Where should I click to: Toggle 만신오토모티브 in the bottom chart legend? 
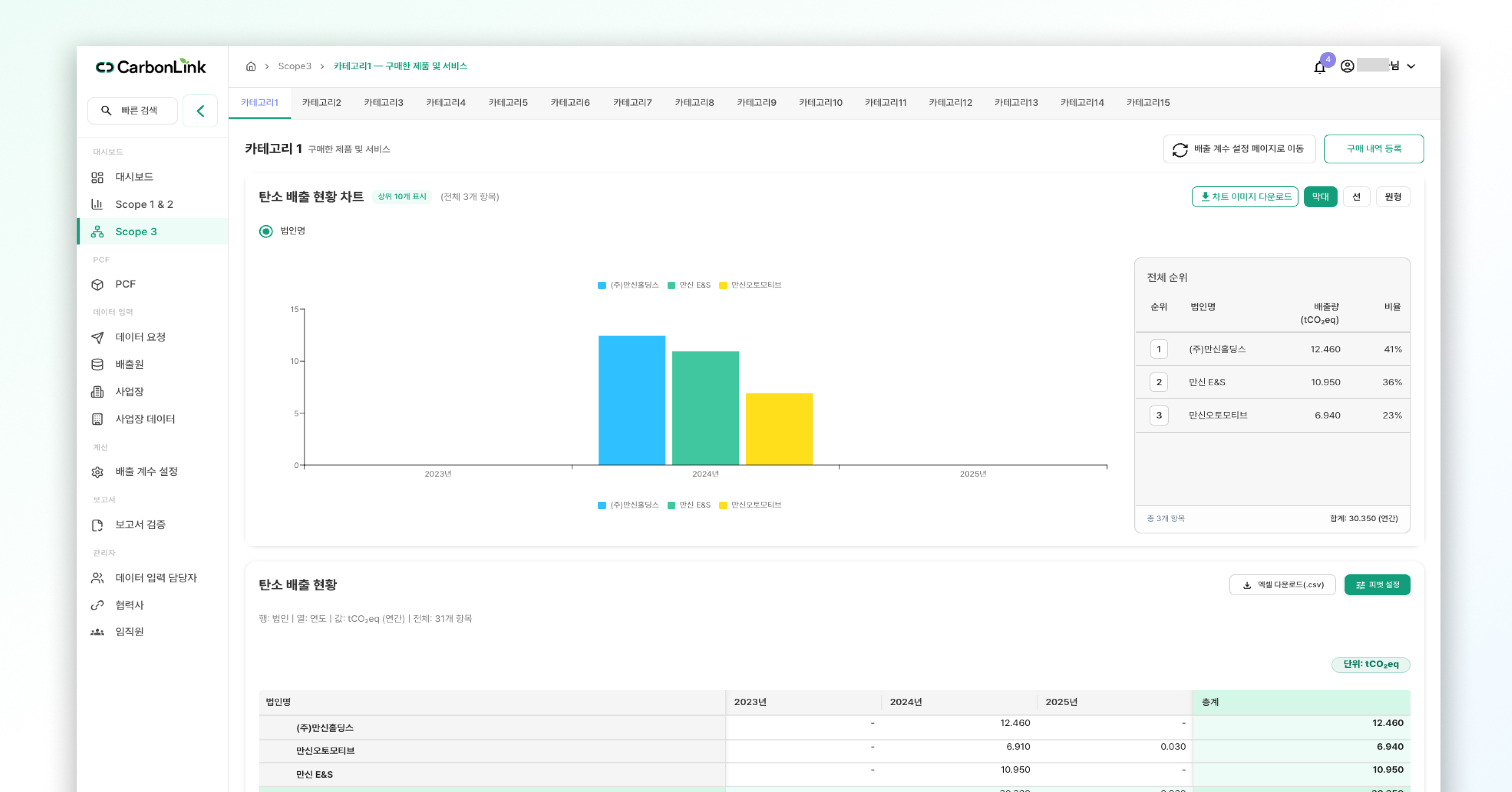[750, 505]
